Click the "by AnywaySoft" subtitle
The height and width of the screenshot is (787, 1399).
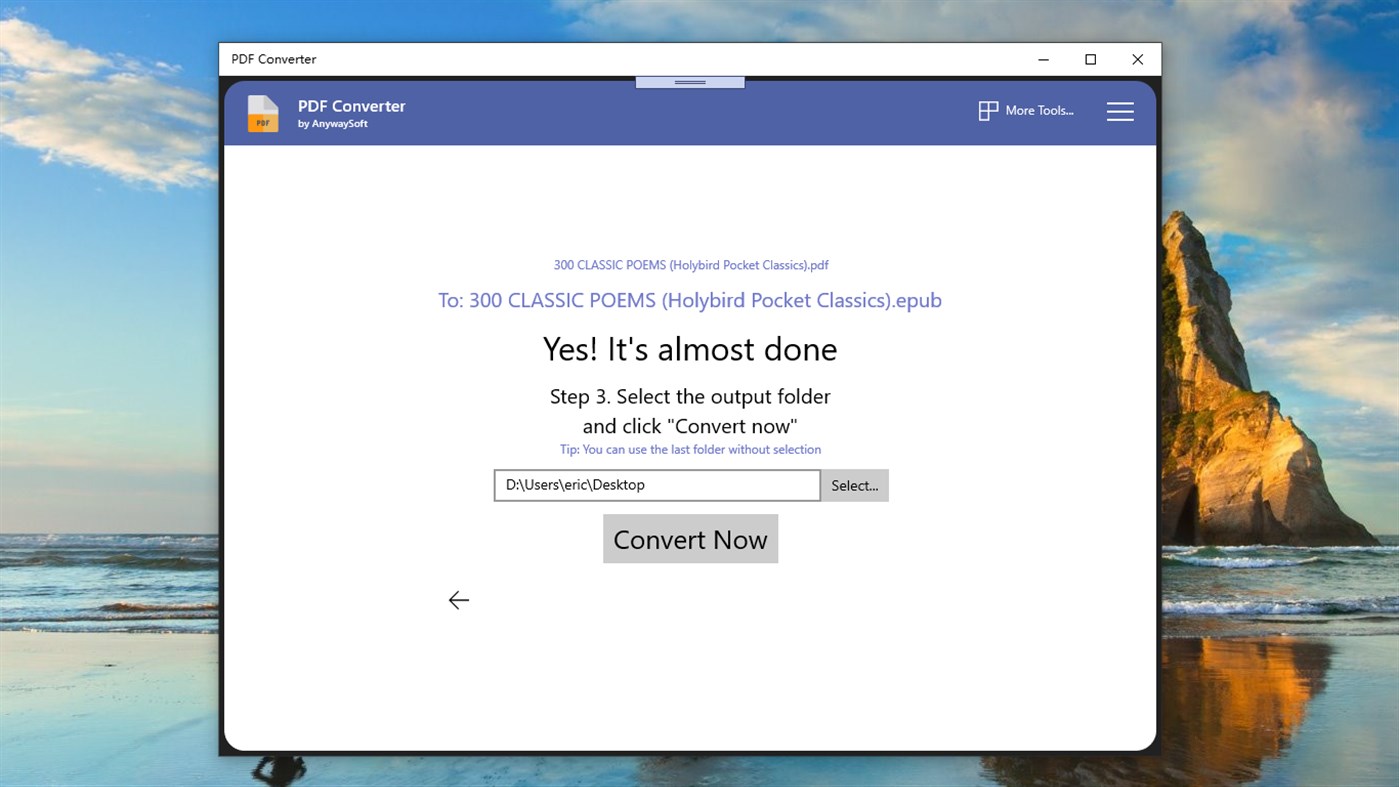[332, 124]
